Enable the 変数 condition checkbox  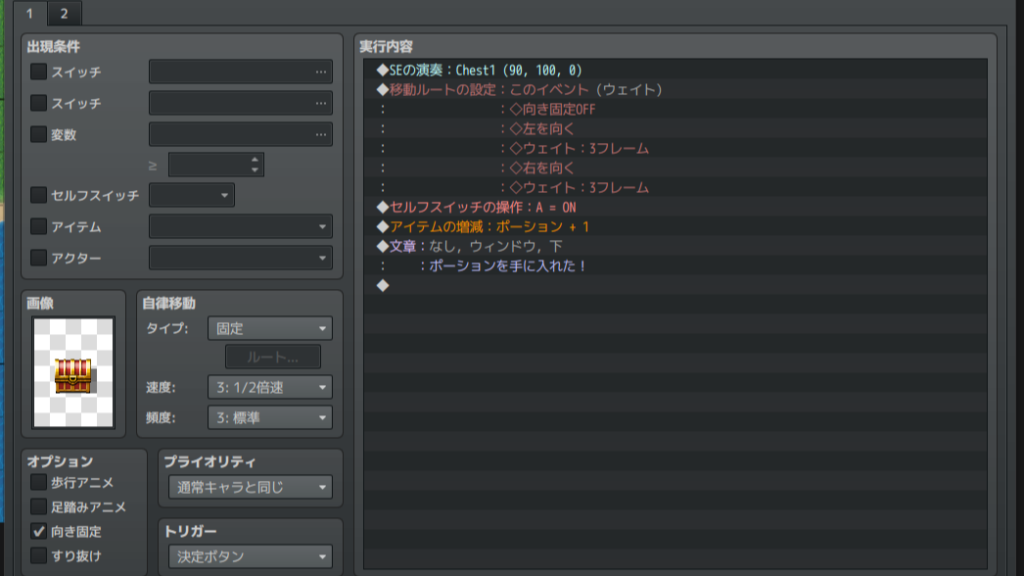point(39,134)
